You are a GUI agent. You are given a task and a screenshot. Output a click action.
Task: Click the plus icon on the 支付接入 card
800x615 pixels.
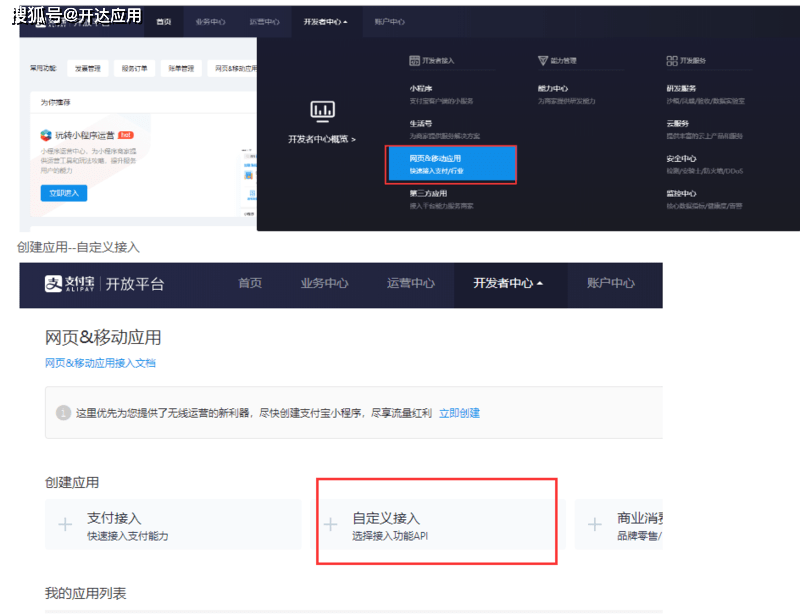[65, 524]
